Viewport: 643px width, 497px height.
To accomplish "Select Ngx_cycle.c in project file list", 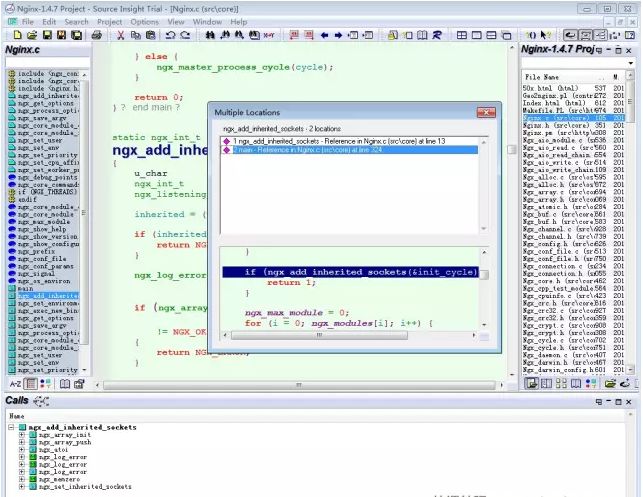I will 573,340.
